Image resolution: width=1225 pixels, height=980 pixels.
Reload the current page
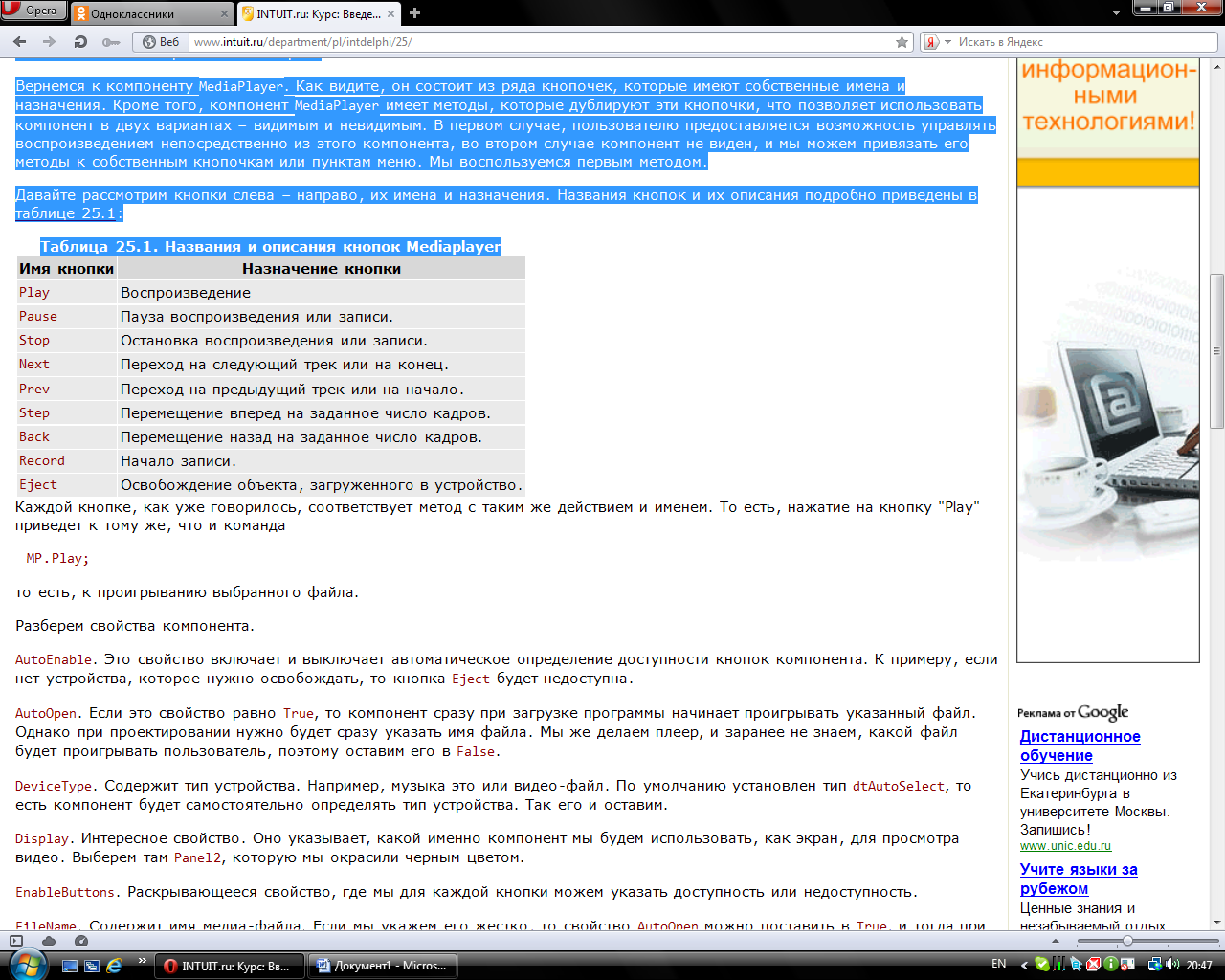tap(80, 42)
